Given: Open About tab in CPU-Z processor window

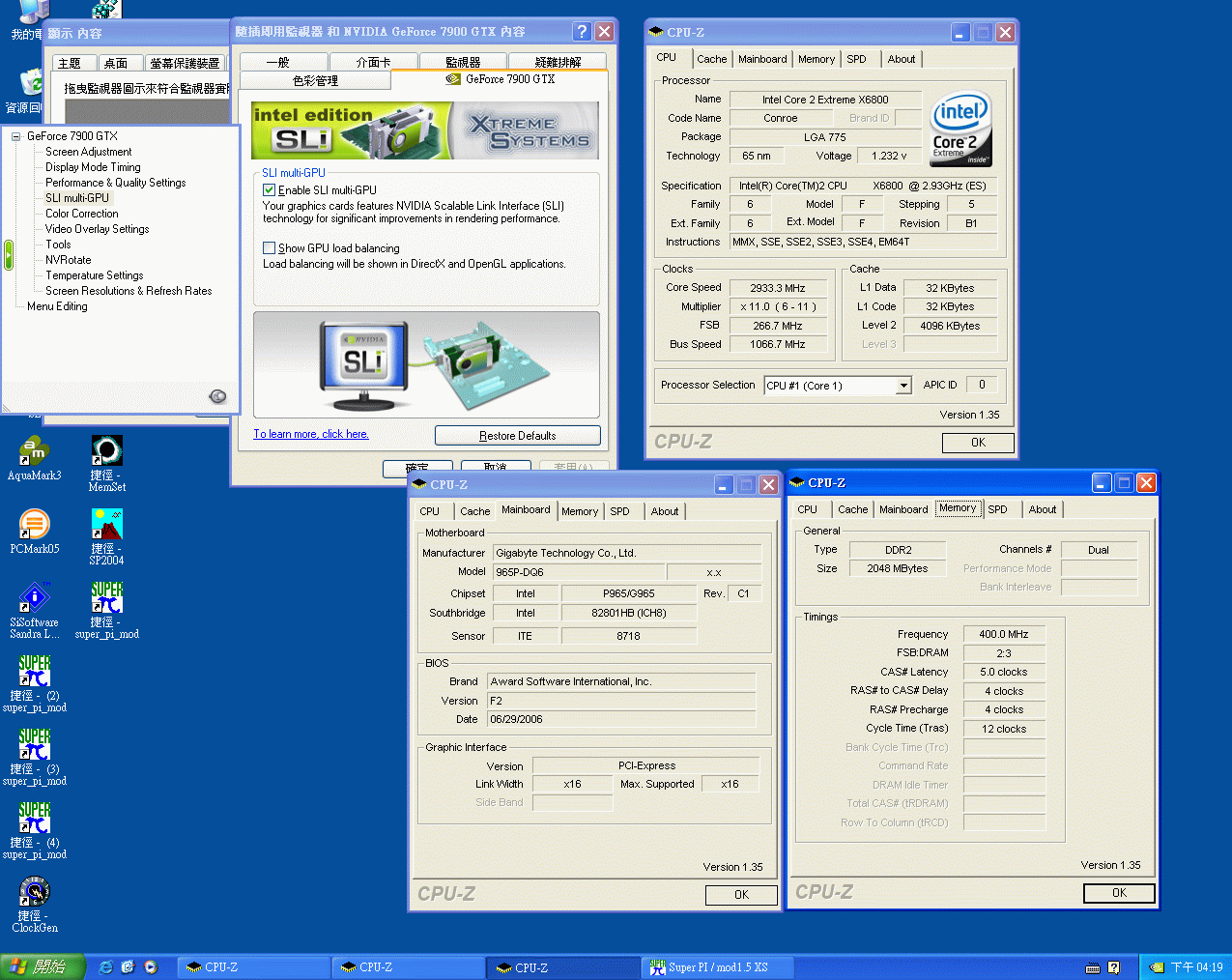Looking at the screenshot, I should [902, 59].
